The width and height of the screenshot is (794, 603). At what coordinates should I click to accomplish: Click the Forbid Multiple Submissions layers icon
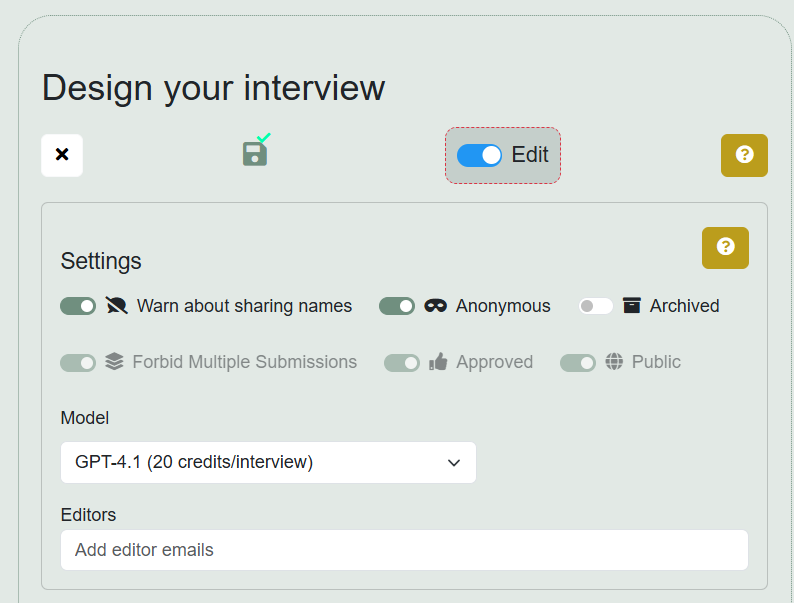click(114, 362)
